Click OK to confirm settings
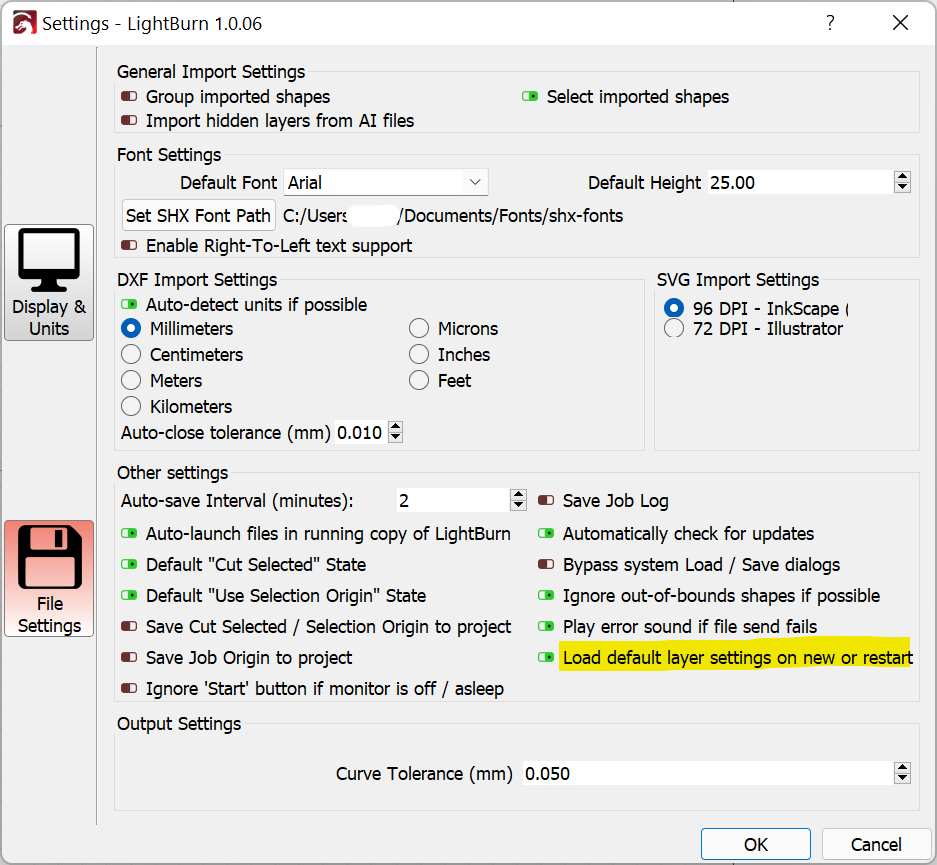Viewport: 937px width, 865px height. 755,844
